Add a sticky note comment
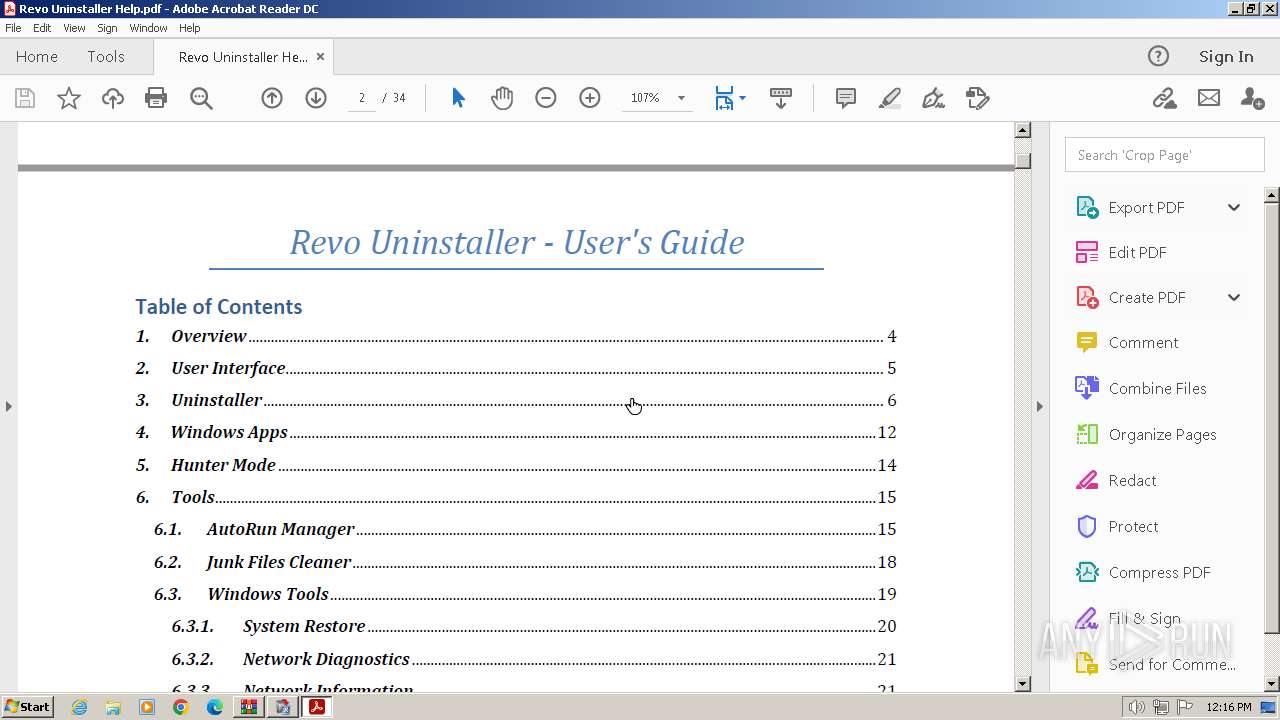The height and width of the screenshot is (720, 1280). point(846,98)
